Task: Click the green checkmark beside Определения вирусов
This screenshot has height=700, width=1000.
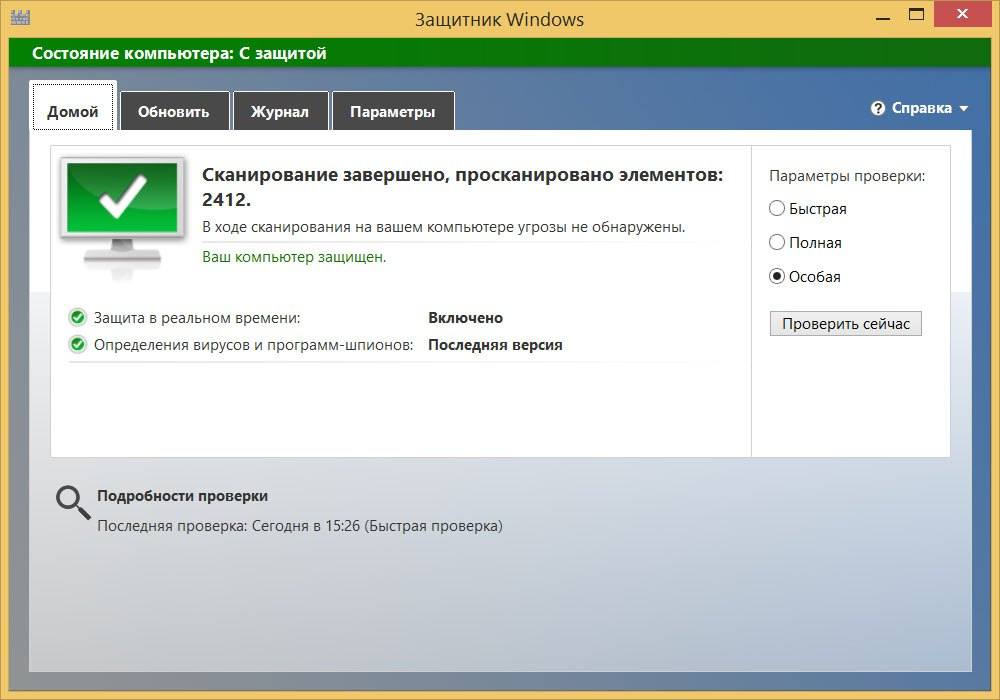Action: click(x=78, y=345)
